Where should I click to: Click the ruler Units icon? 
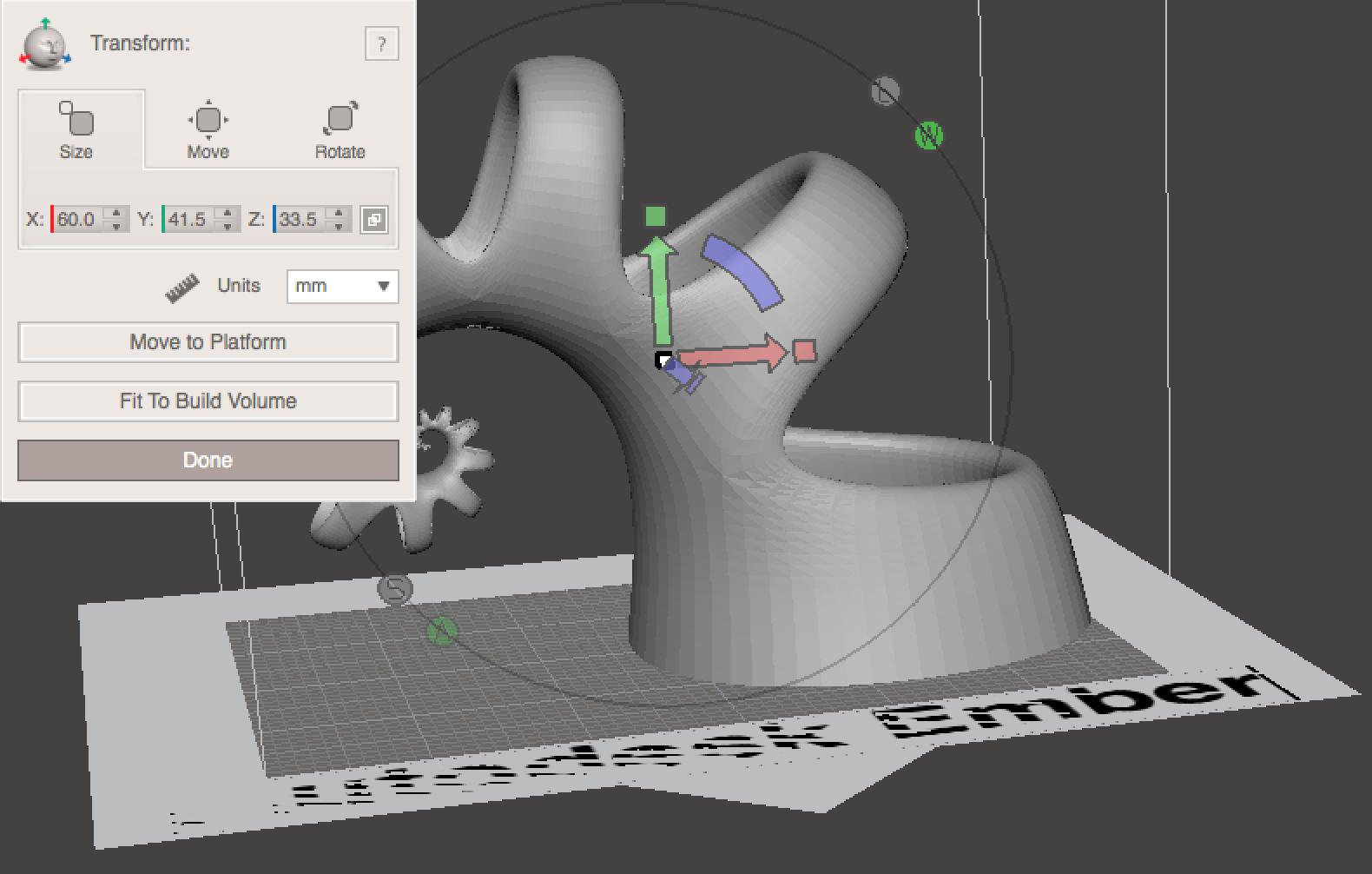click(182, 288)
